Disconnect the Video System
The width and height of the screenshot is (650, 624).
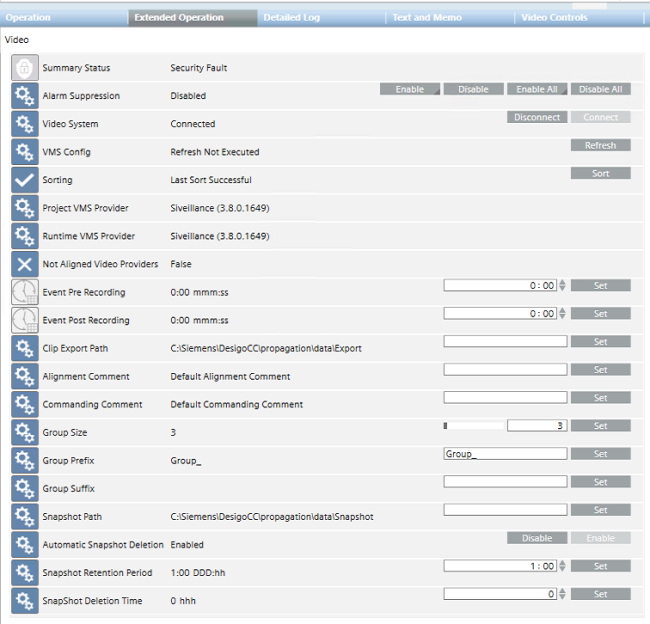537,117
